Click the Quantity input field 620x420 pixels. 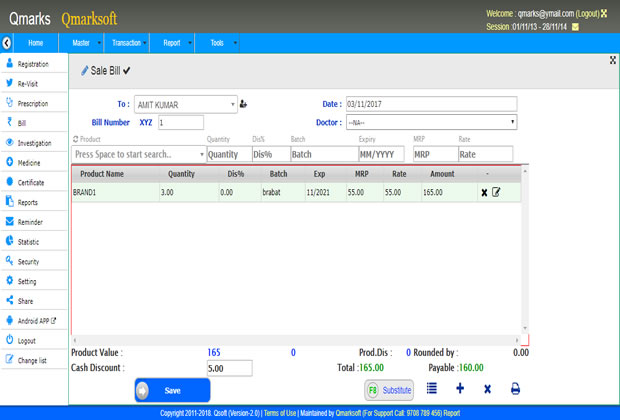point(229,154)
